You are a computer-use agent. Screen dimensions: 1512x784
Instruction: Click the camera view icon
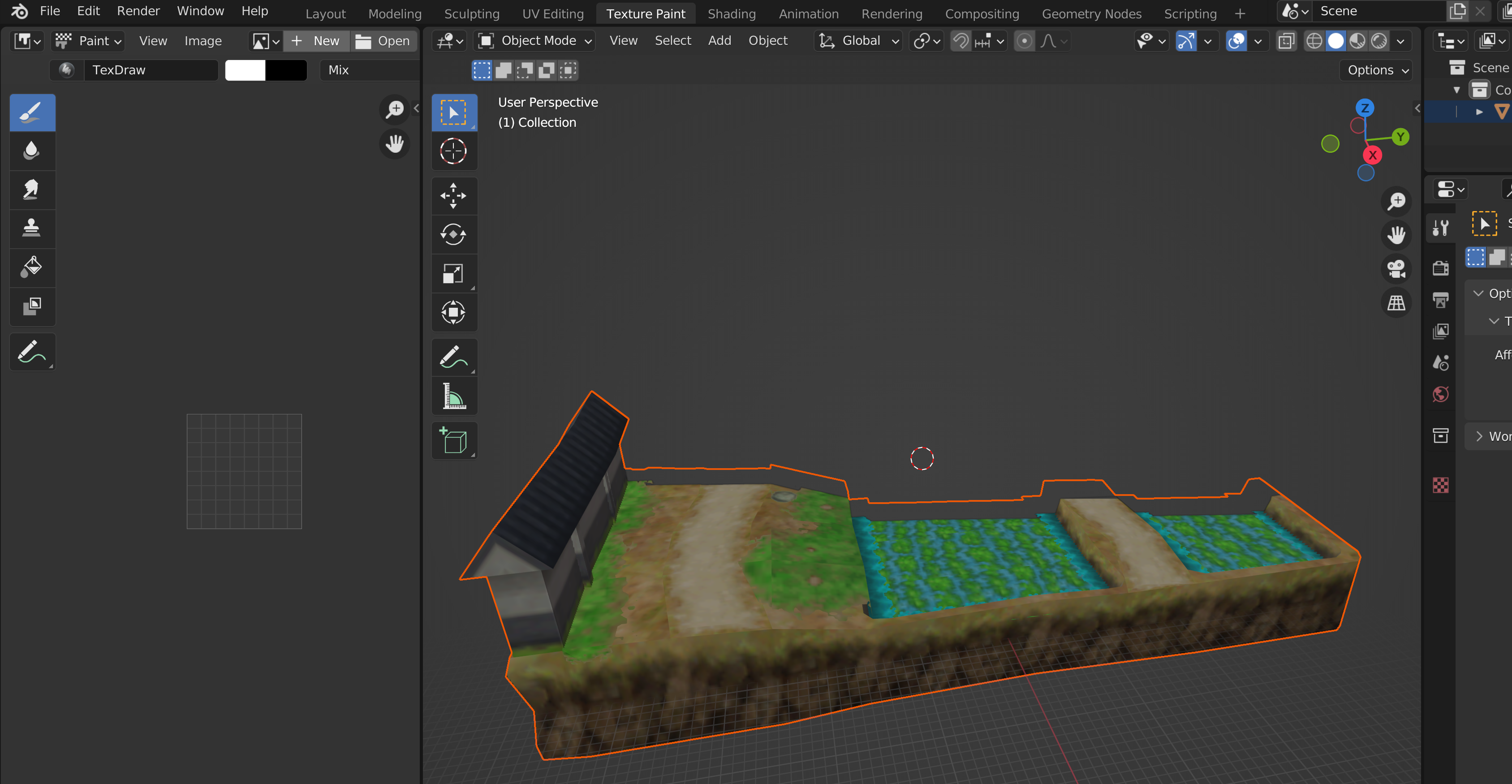[x=1396, y=269]
